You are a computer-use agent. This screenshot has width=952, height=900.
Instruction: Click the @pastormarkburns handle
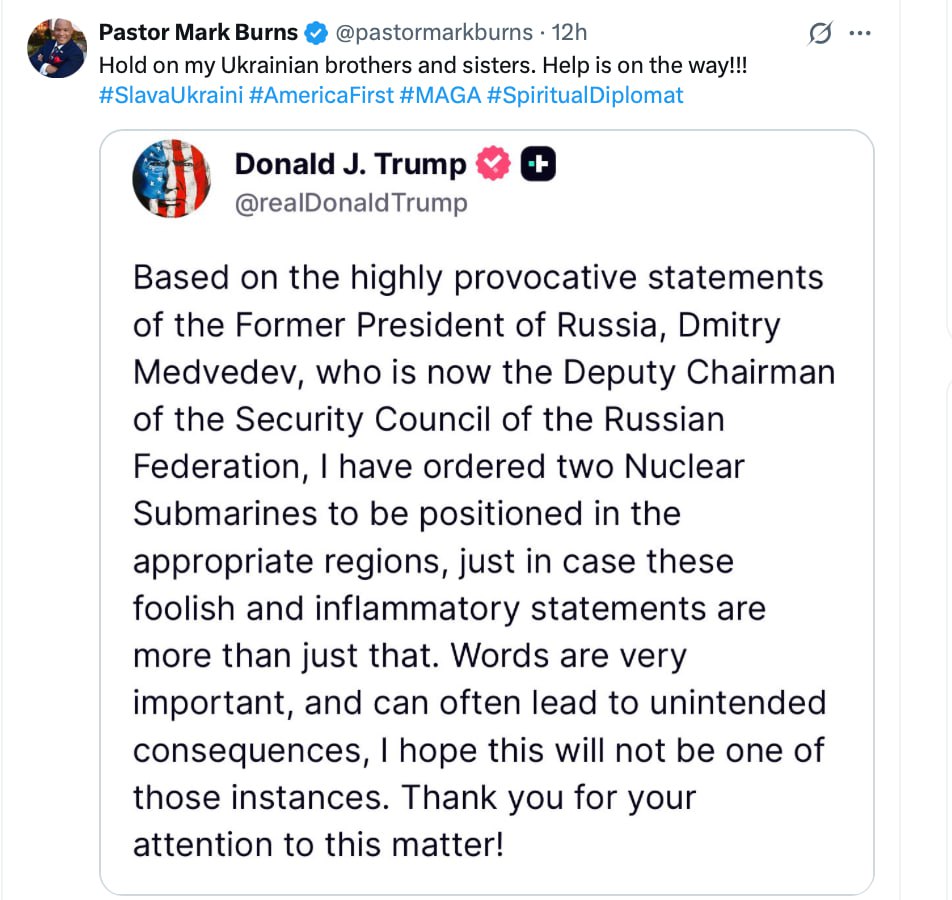coord(433,33)
